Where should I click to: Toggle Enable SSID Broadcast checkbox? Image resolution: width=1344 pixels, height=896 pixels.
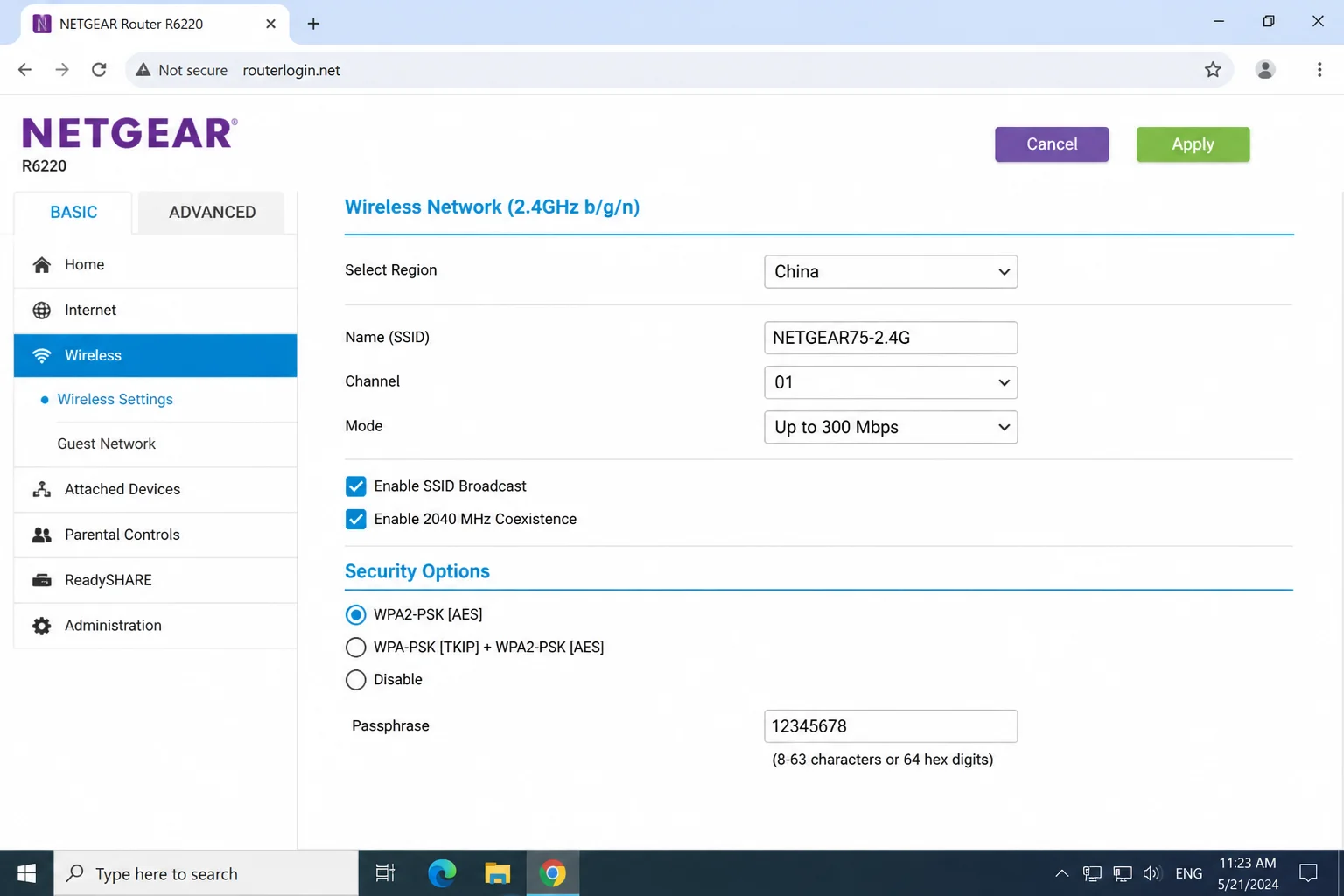coord(355,486)
